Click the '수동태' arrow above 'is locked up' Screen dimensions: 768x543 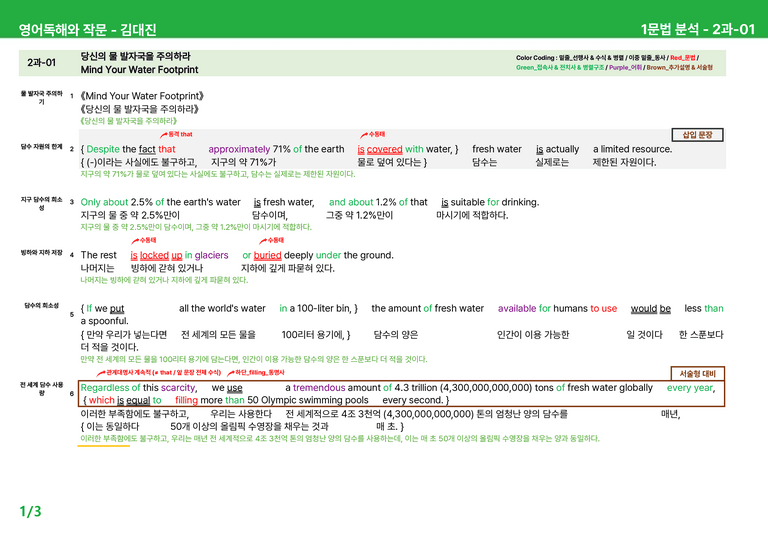tap(135, 241)
